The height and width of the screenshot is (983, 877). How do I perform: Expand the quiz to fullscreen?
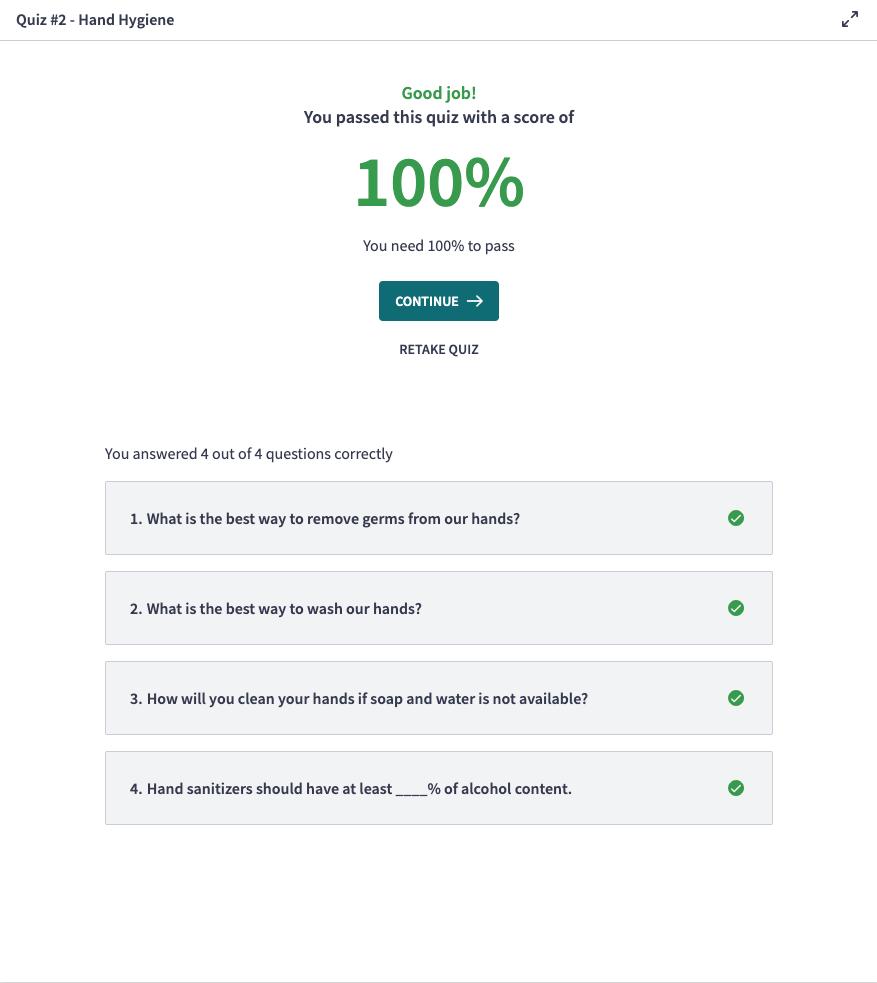[850, 19]
